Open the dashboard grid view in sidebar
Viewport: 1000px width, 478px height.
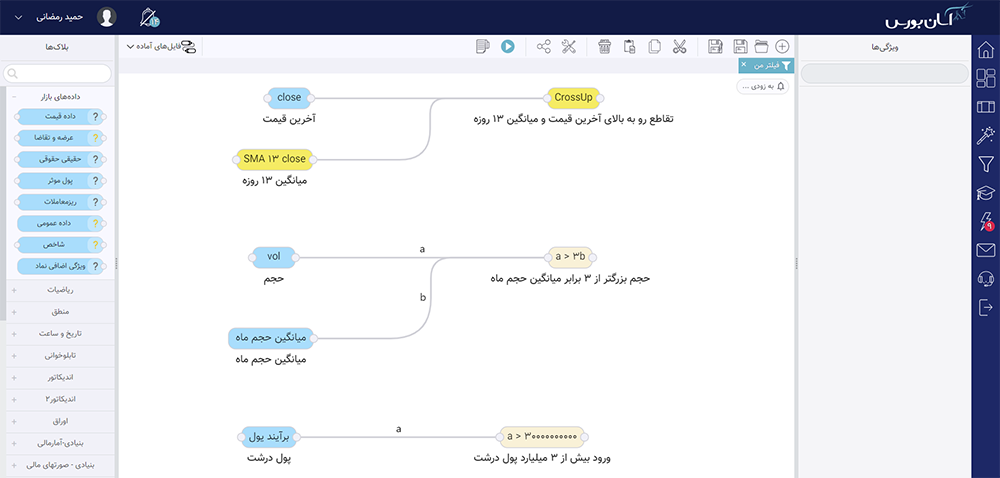tap(985, 78)
